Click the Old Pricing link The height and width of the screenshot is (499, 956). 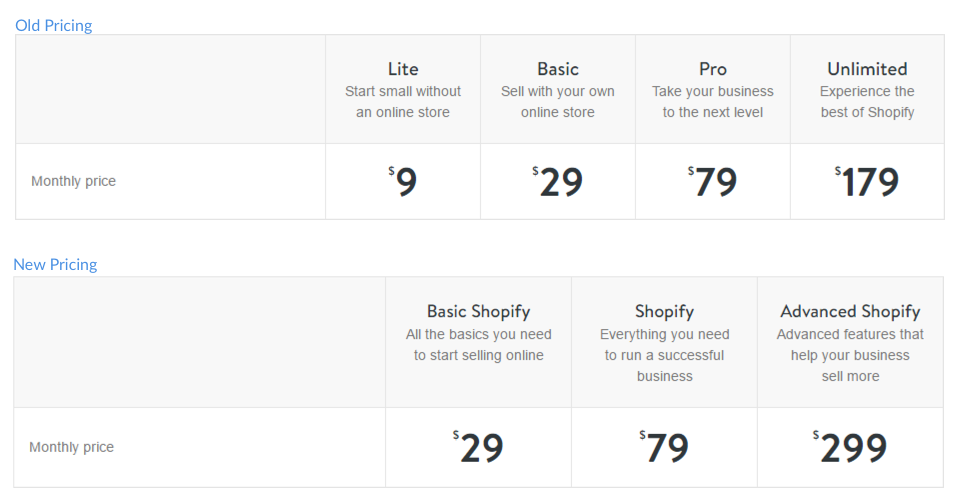pyautogui.click(x=53, y=26)
